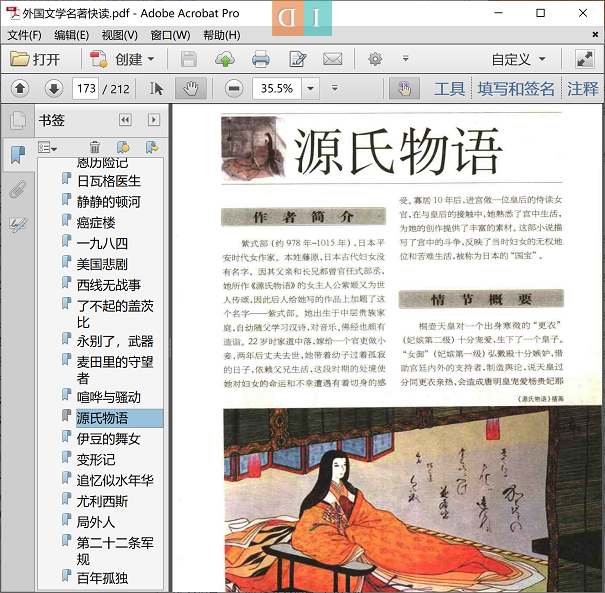
Task: Open the 注释 pane
Action: pos(583,89)
